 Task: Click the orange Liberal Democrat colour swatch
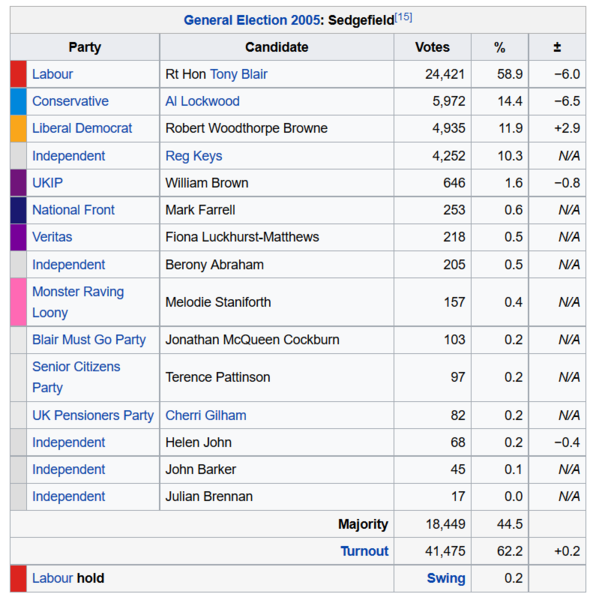18,129
